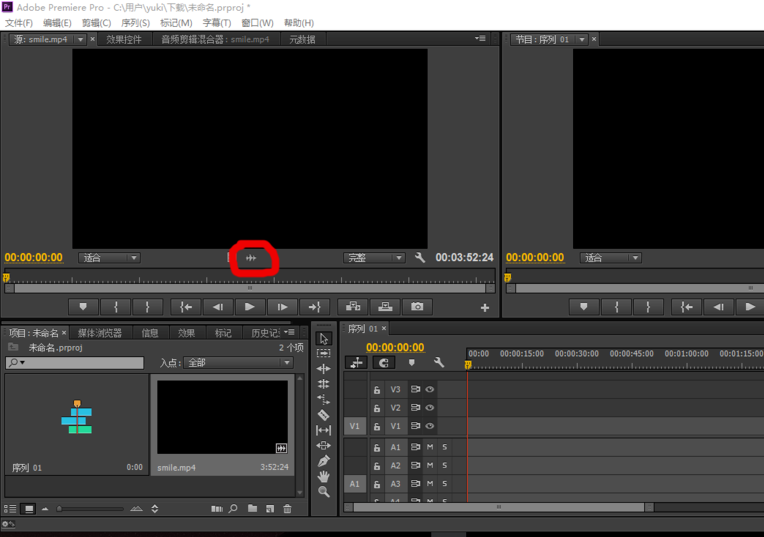The height and width of the screenshot is (537, 764).
Task: Toggle nest sequence insert mode button
Action: tap(356, 363)
